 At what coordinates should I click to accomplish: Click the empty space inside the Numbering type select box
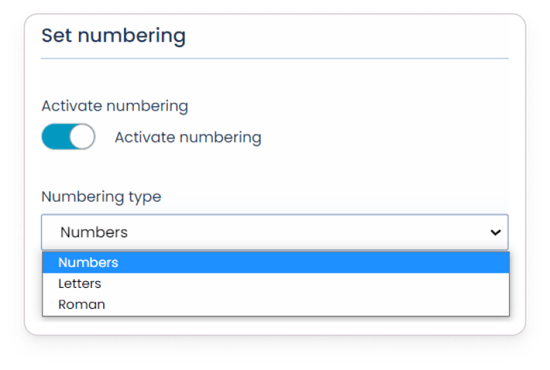coord(309,232)
